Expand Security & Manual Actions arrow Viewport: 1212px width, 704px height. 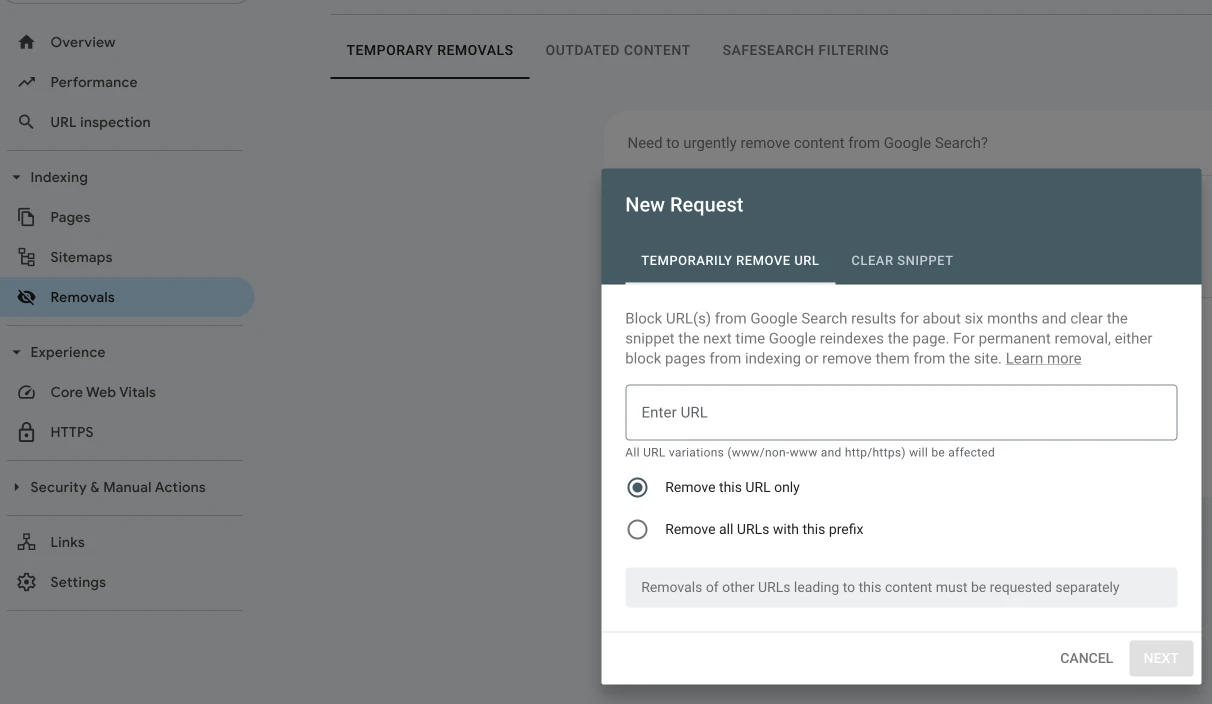pyautogui.click(x=16, y=487)
